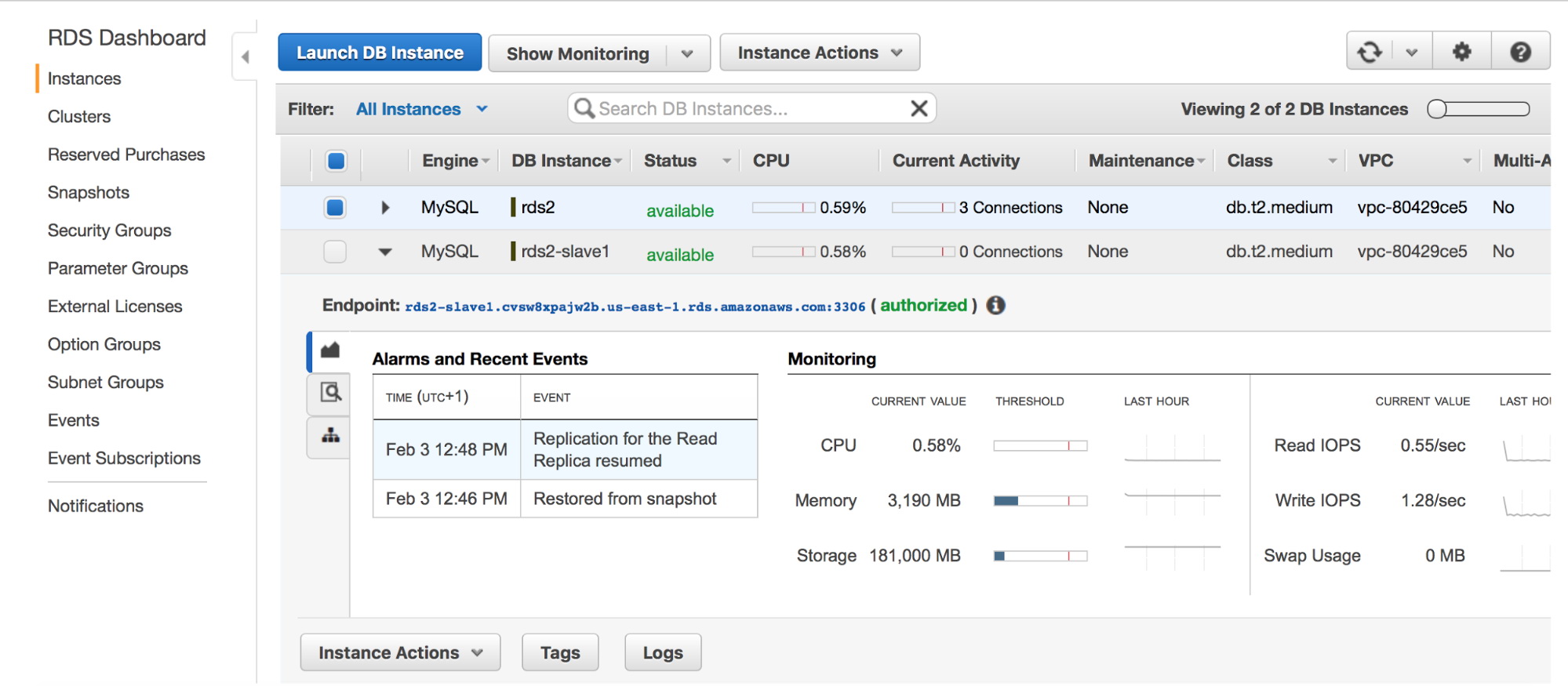Uncheck the rds2 instance checkbox
Viewport: 1568px width, 686px height.
(x=335, y=207)
